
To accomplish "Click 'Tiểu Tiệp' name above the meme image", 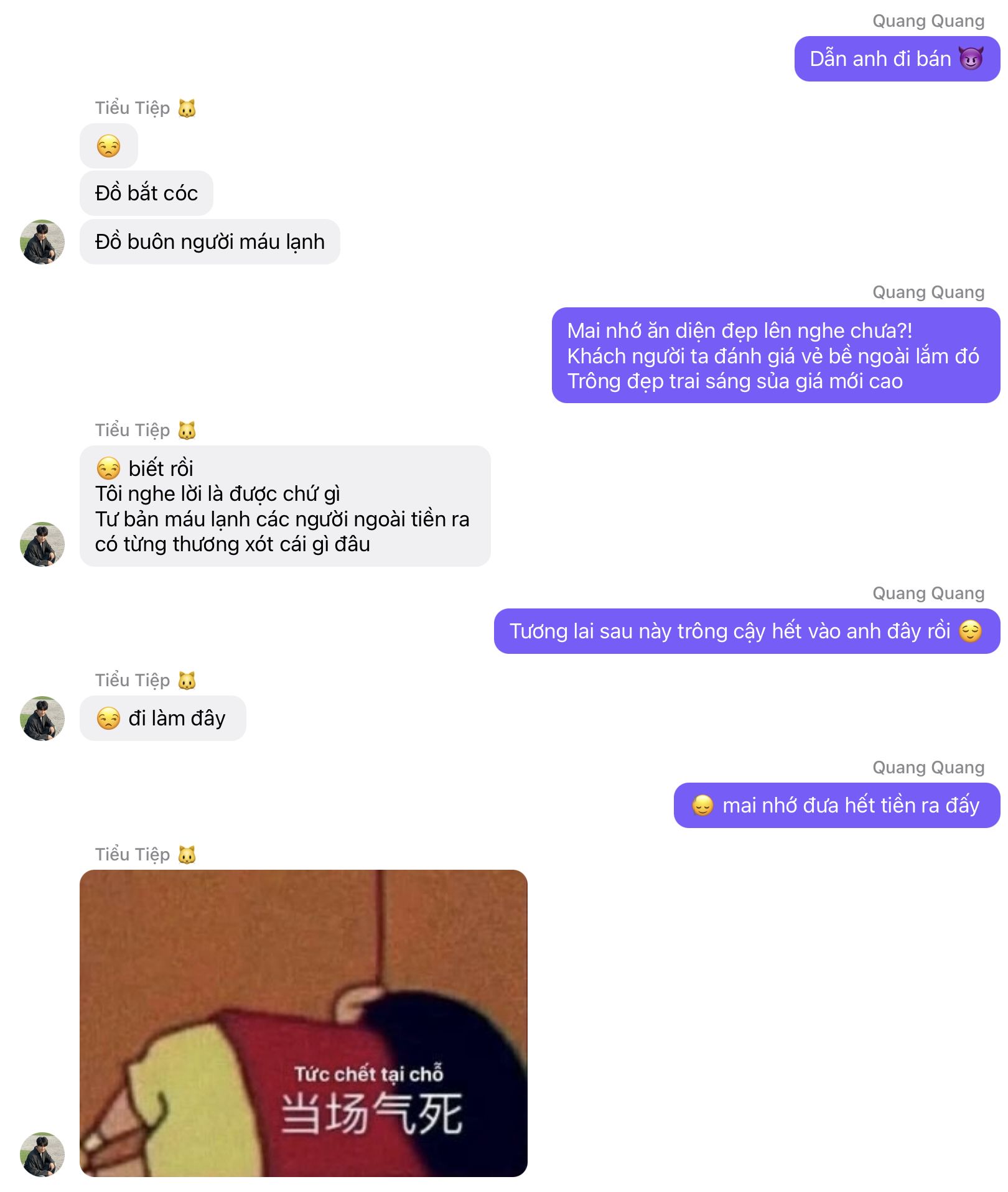I will (133, 854).
